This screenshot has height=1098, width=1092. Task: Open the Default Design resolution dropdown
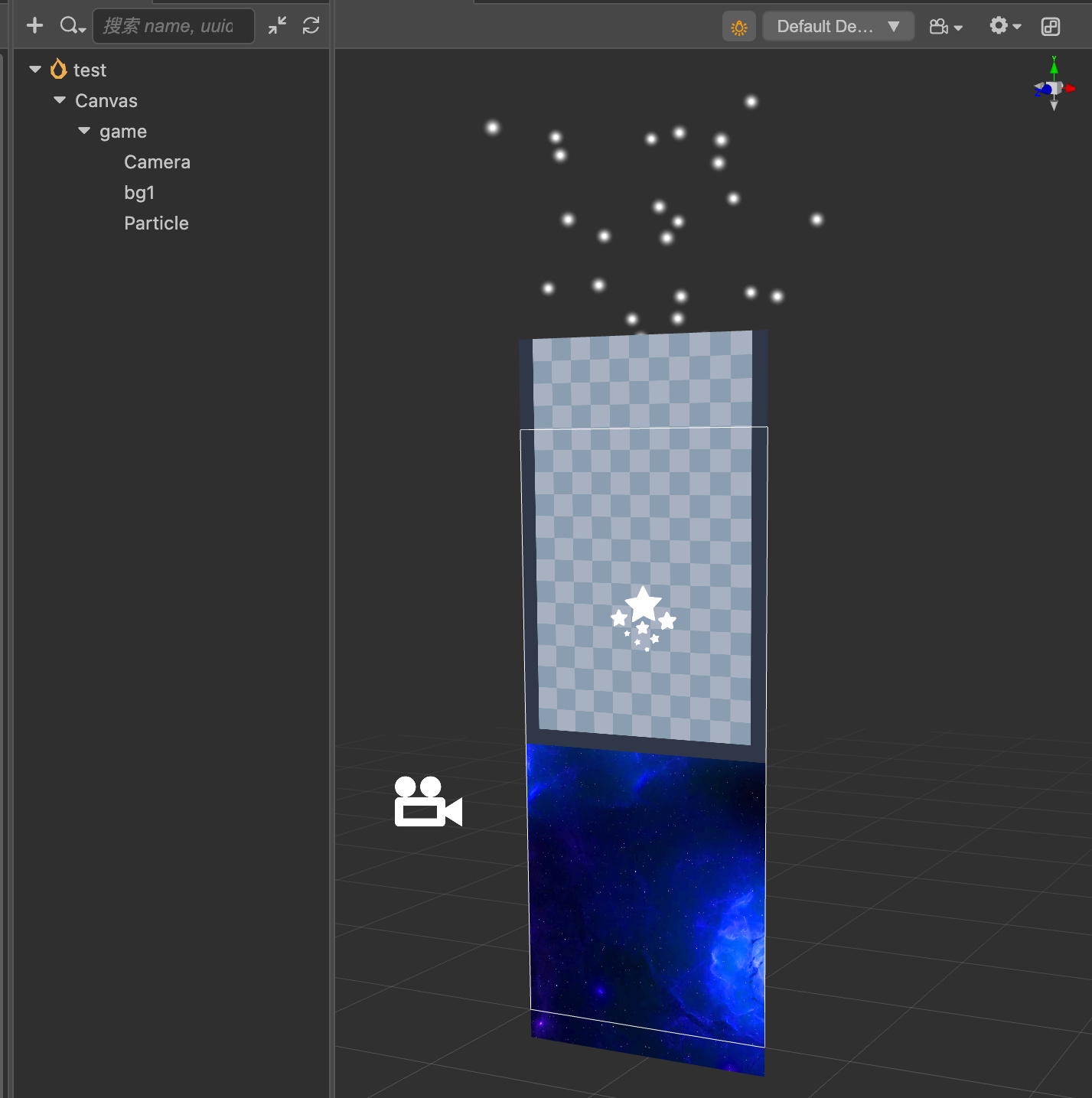(839, 27)
